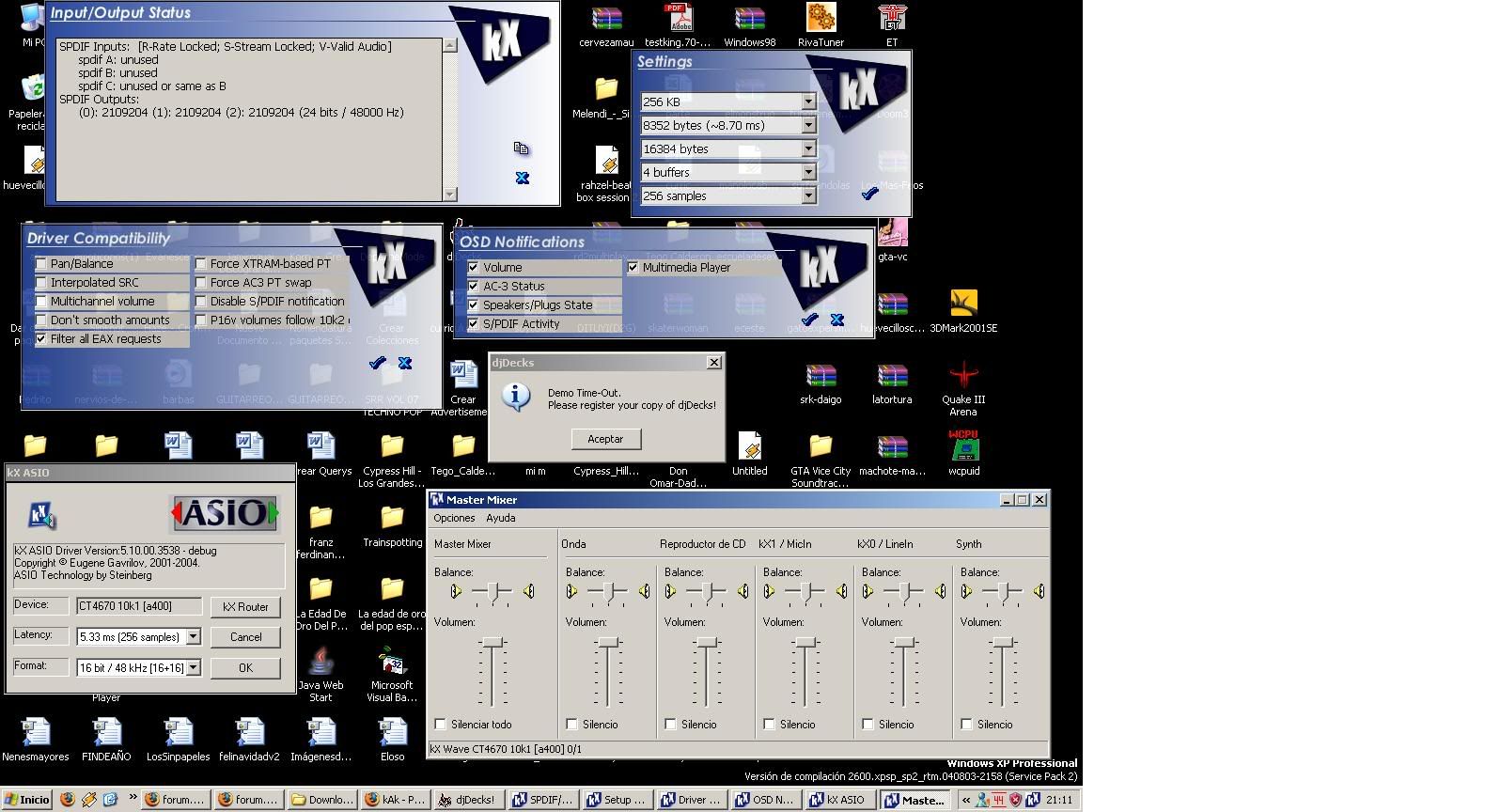Click OK in the kX ASIO dialog
Viewport: 1485px width, 812px height.
[x=245, y=668]
